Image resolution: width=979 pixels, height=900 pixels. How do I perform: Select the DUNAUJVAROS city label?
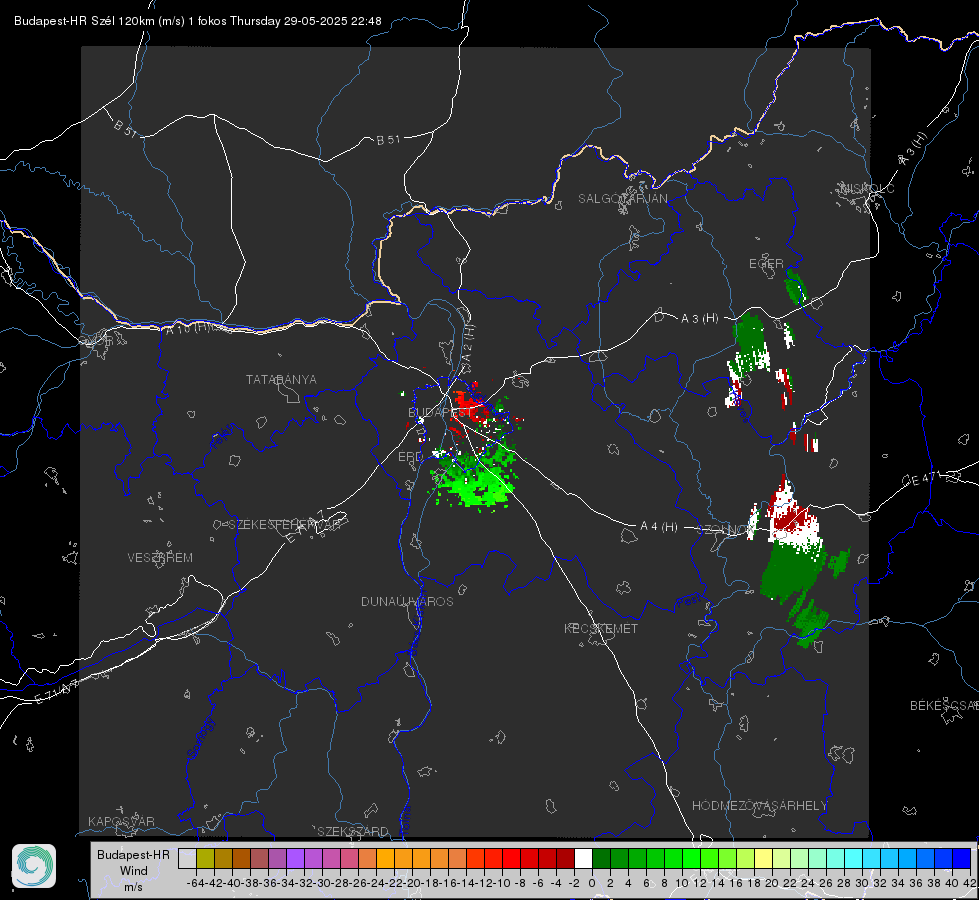pyautogui.click(x=407, y=601)
